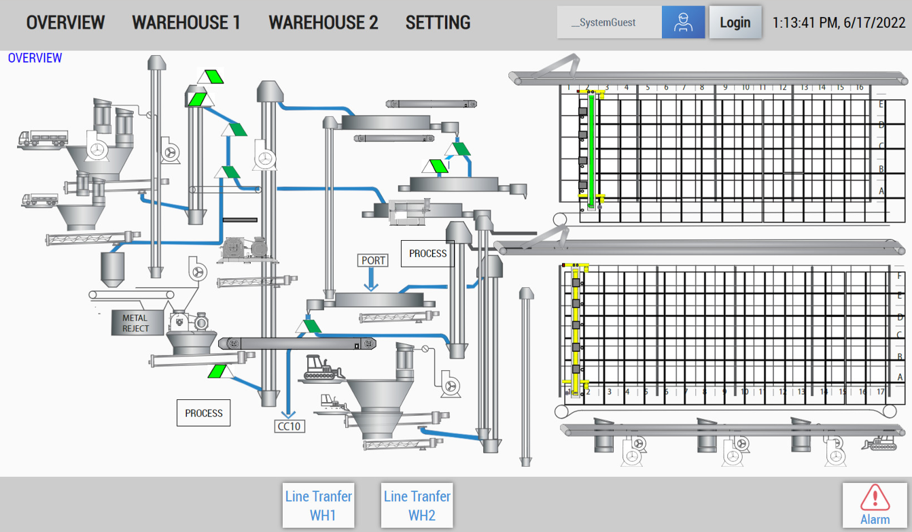Viewport: 912px width, 532px height.
Task: Click the bulldozer icon at bottom-right conveyor
Action: click(x=888, y=442)
